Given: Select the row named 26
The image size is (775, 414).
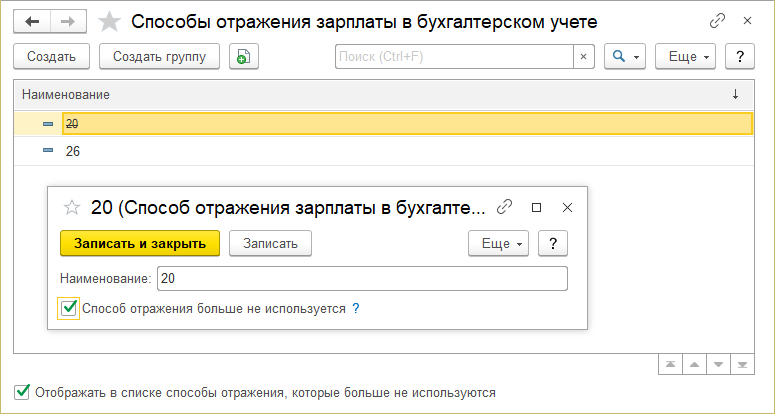Looking at the screenshot, I should pyautogui.click(x=72, y=151).
